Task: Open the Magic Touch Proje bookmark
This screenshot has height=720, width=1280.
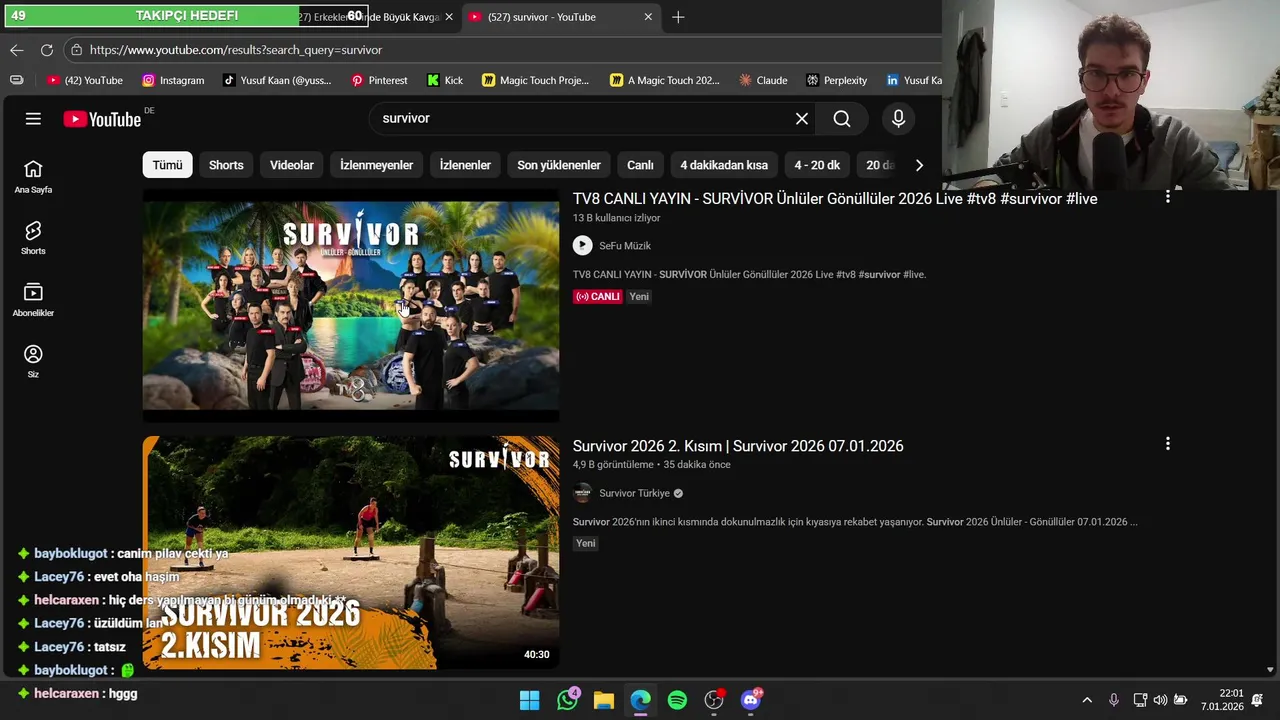Action: pyautogui.click(x=535, y=80)
